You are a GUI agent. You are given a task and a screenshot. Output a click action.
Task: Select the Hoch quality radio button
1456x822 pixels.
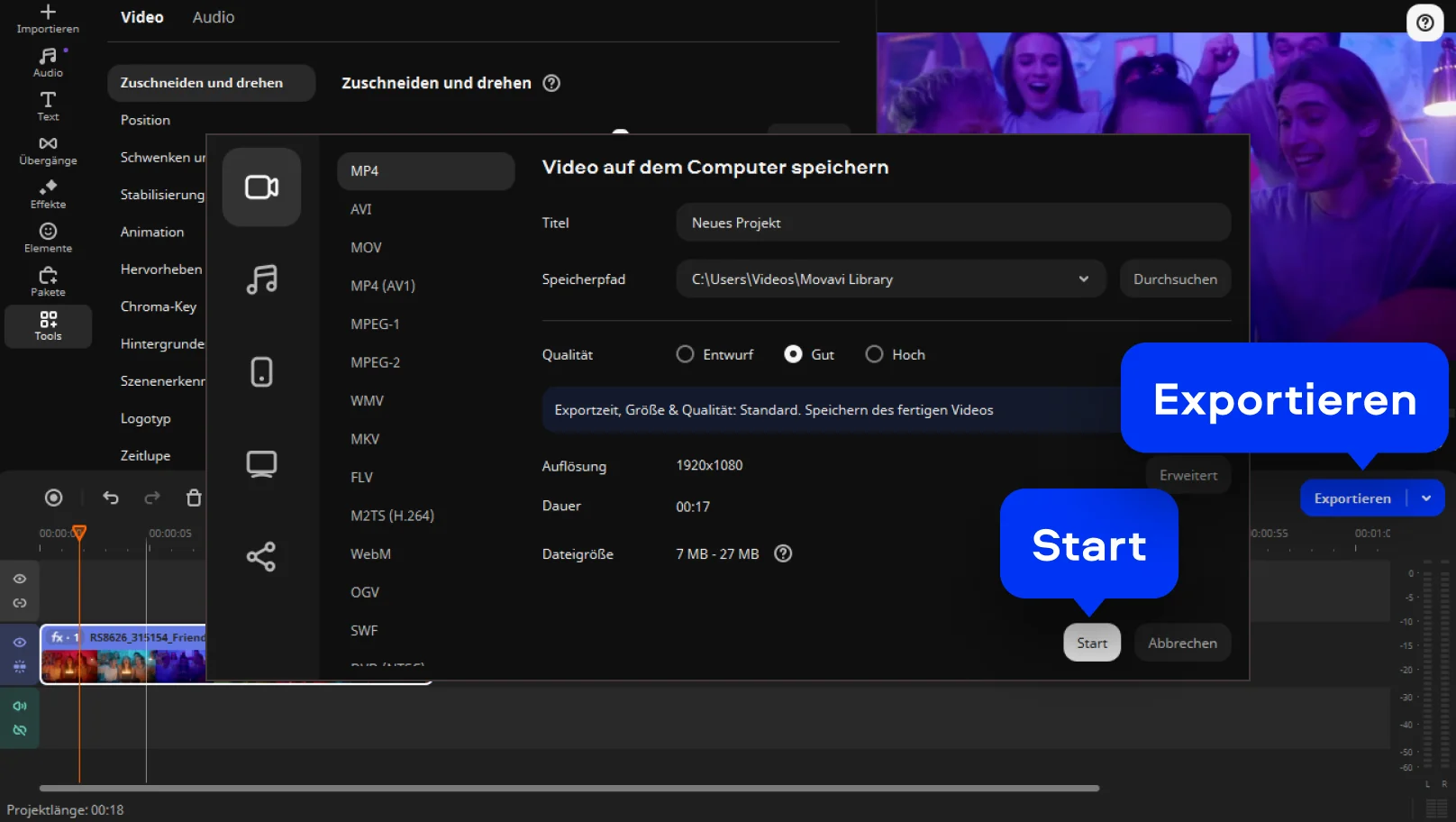[x=874, y=354]
